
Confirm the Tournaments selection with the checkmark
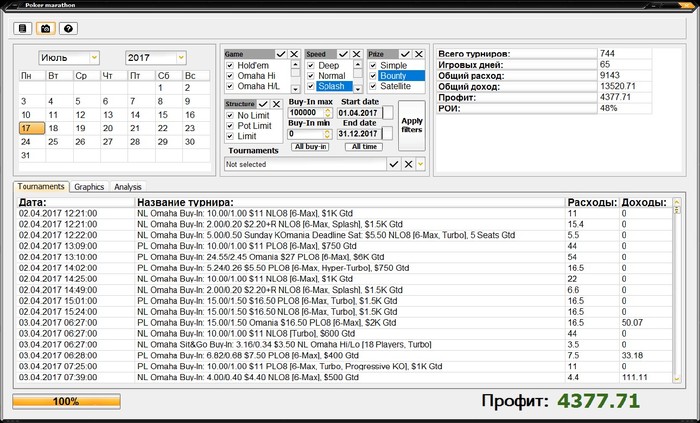click(x=393, y=164)
